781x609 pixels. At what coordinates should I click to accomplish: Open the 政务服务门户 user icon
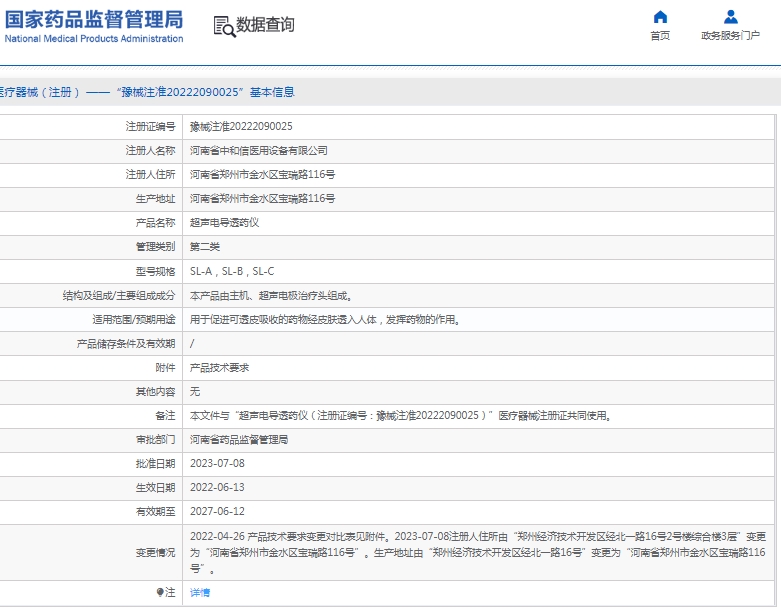point(731,17)
